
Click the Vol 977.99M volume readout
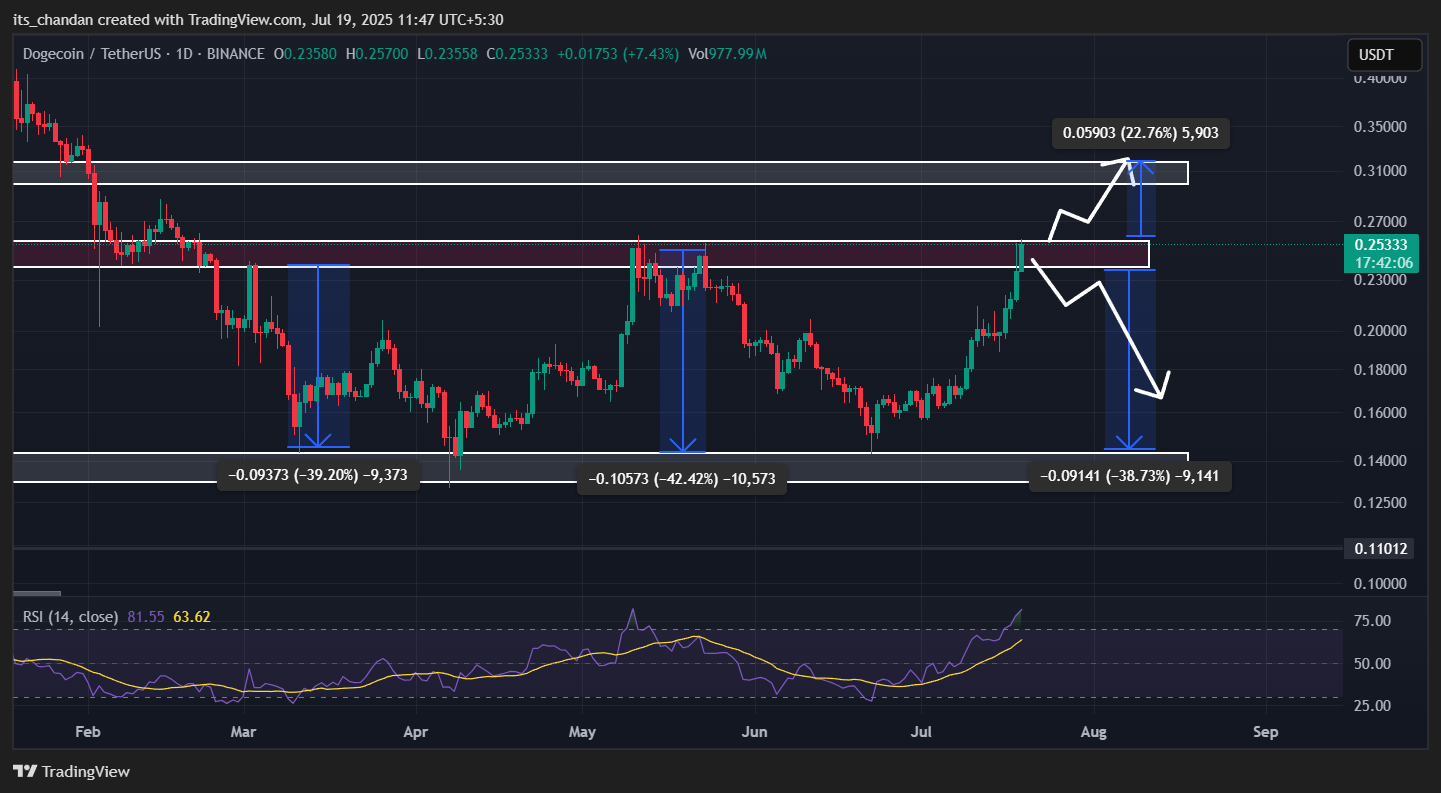click(727, 54)
